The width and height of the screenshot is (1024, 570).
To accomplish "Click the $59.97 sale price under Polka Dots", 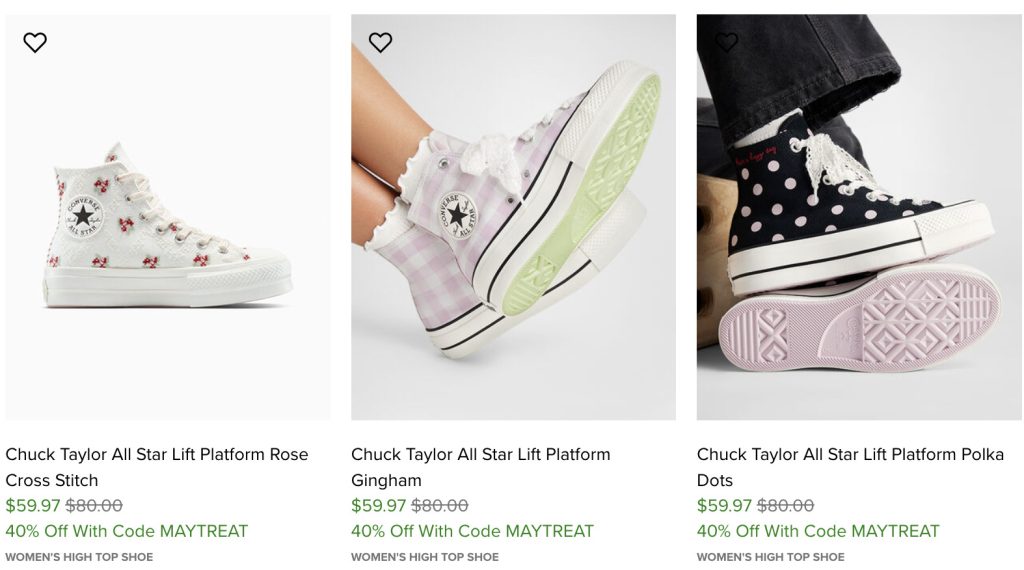I will pos(724,506).
